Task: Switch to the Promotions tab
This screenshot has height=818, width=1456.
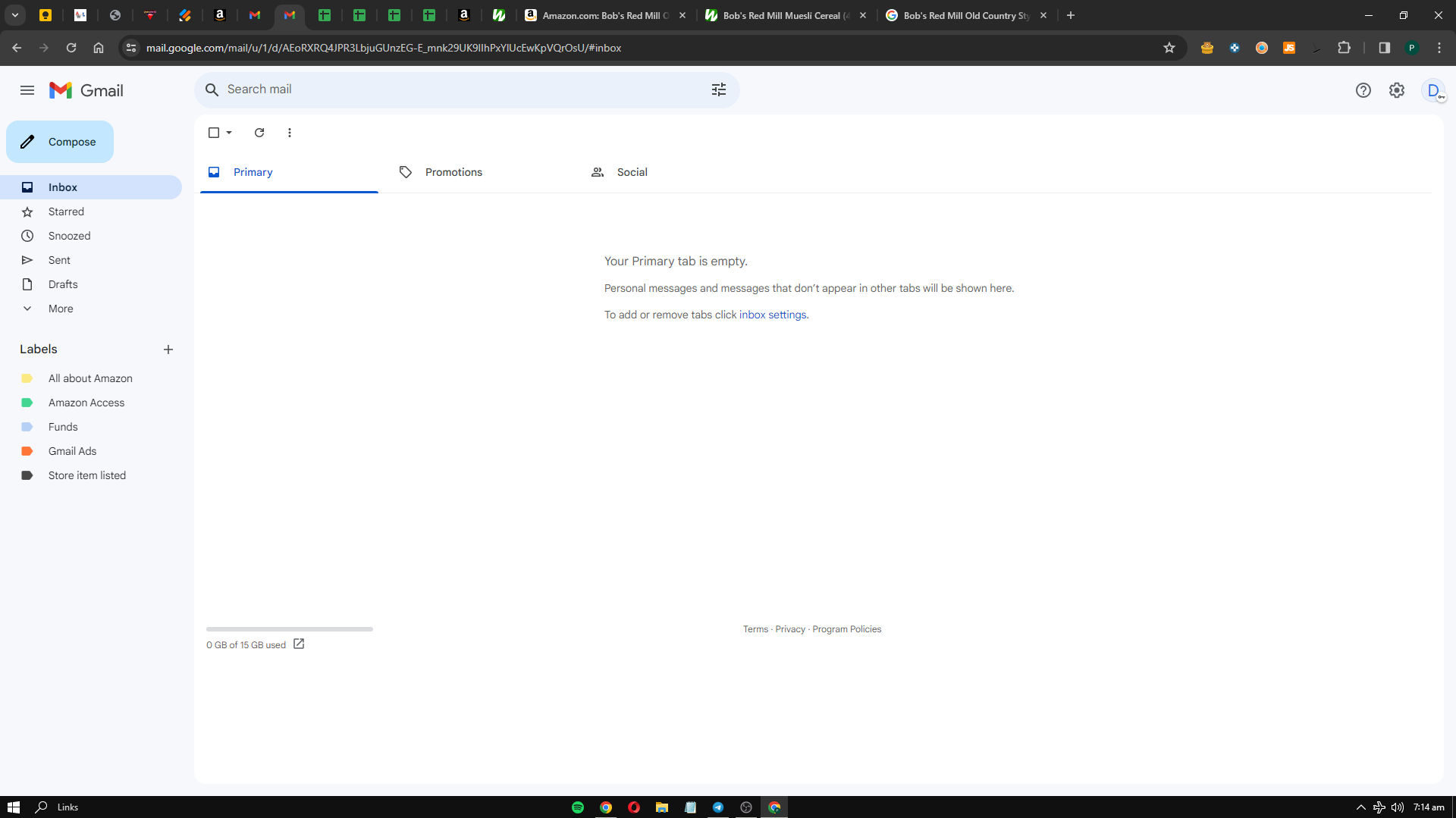Action: (479, 172)
